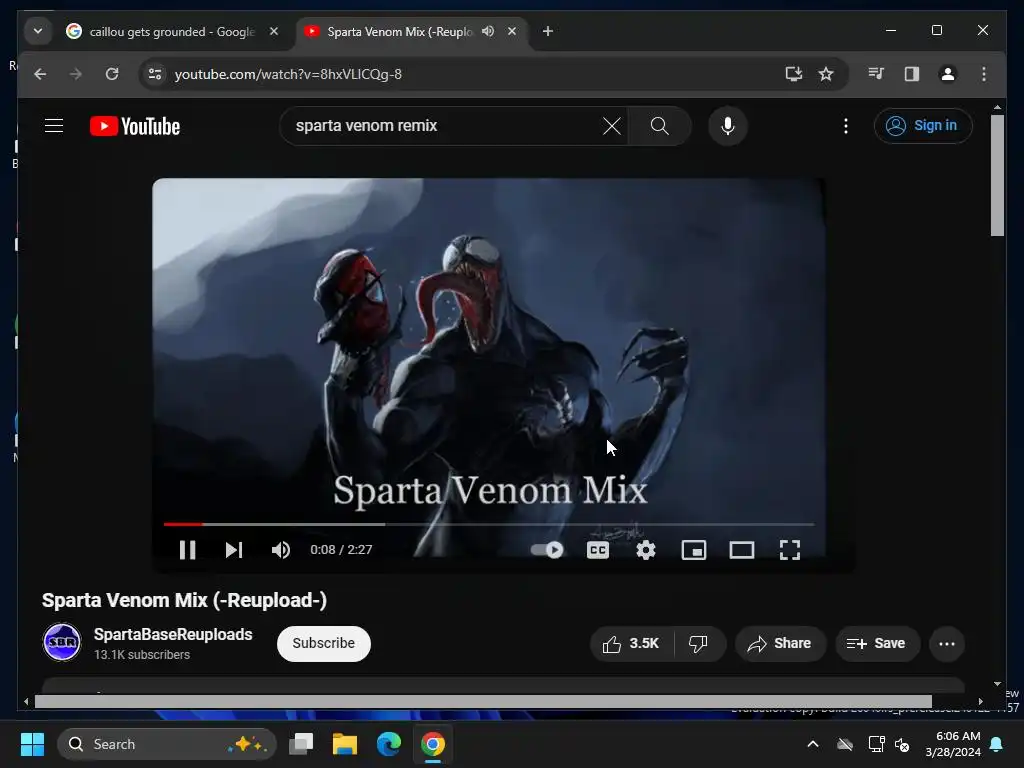Bookmark this page with the star
Screen dimensions: 1024x768
(826, 74)
